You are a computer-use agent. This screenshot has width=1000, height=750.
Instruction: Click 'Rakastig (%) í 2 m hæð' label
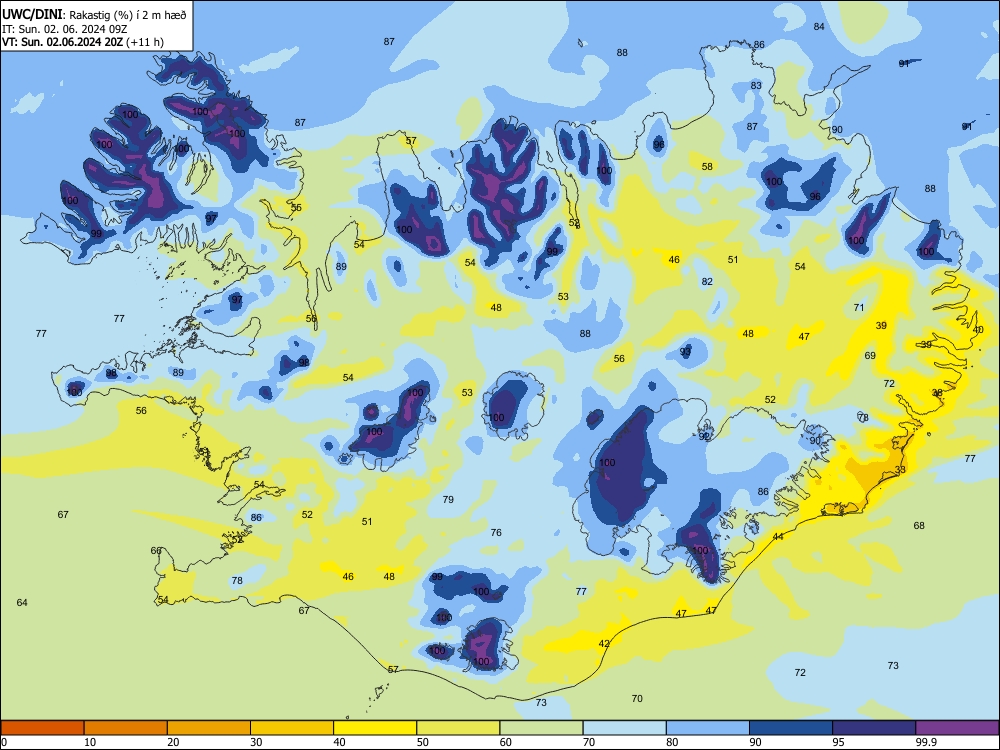(128, 15)
